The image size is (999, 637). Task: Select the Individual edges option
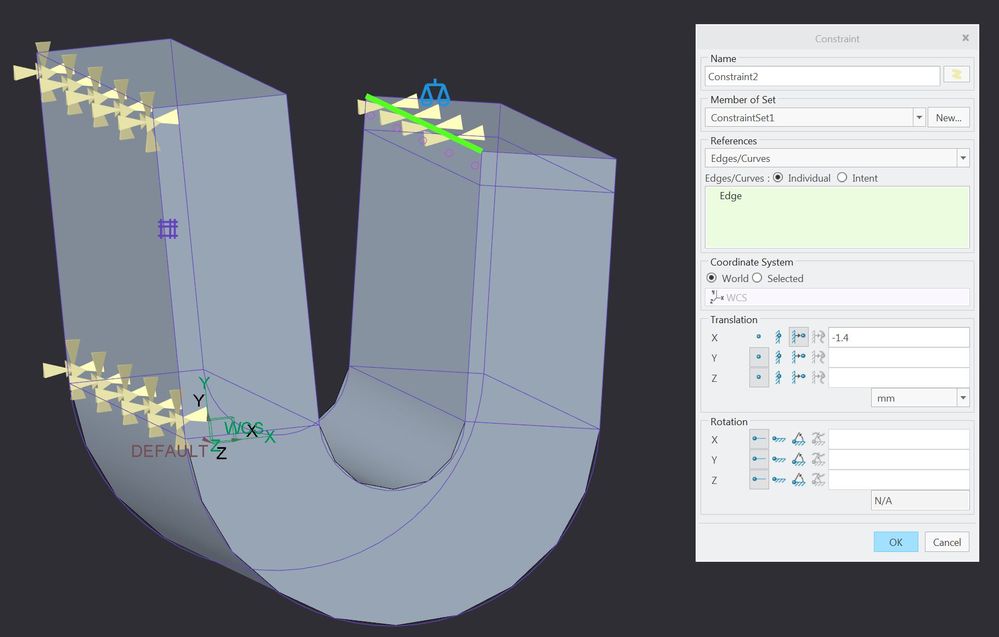click(779, 178)
